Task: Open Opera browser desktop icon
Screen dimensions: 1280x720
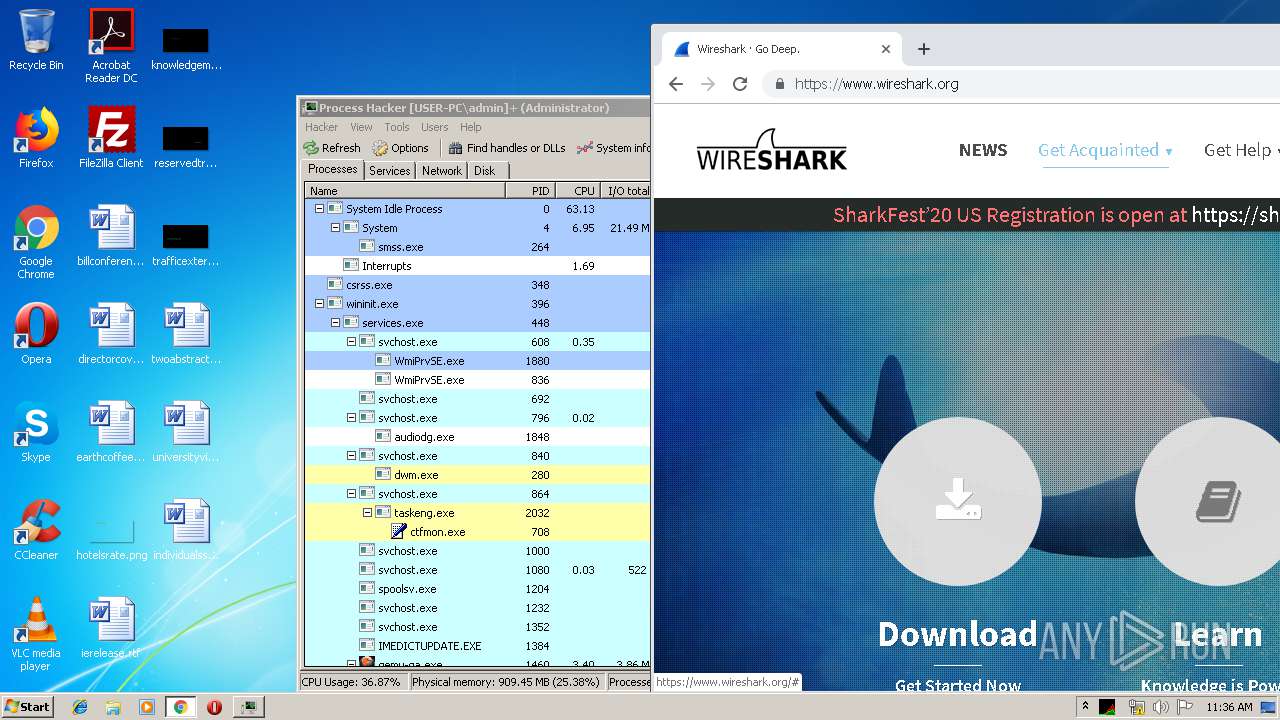Action: coord(36,334)
